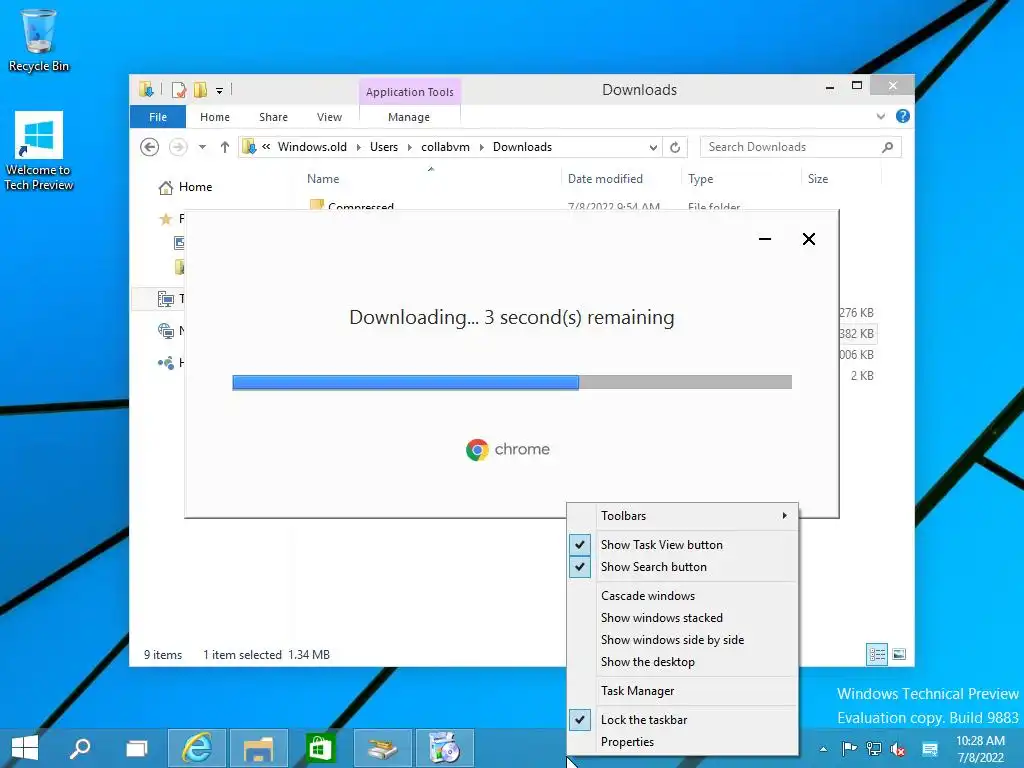Go up one folder level arrow

(225, 147)
